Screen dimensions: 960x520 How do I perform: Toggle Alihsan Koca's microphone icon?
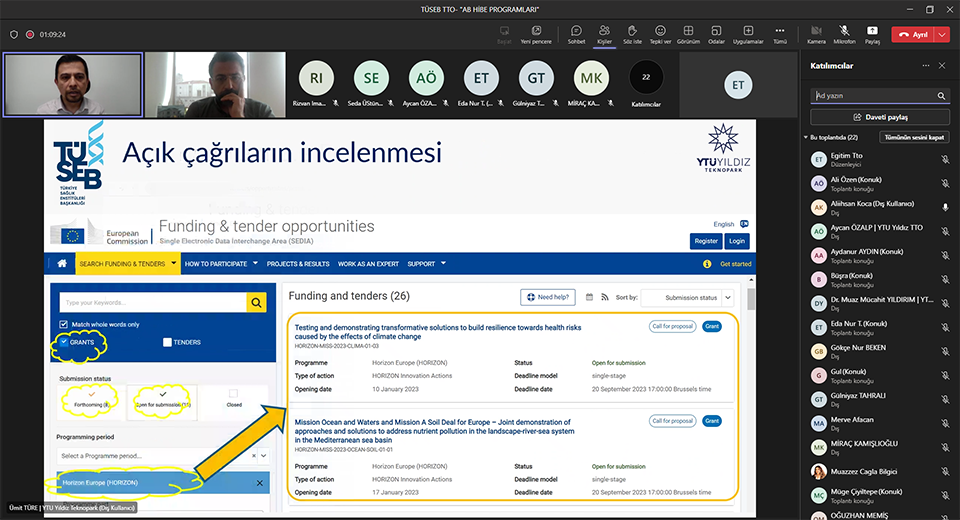point(945,207)
